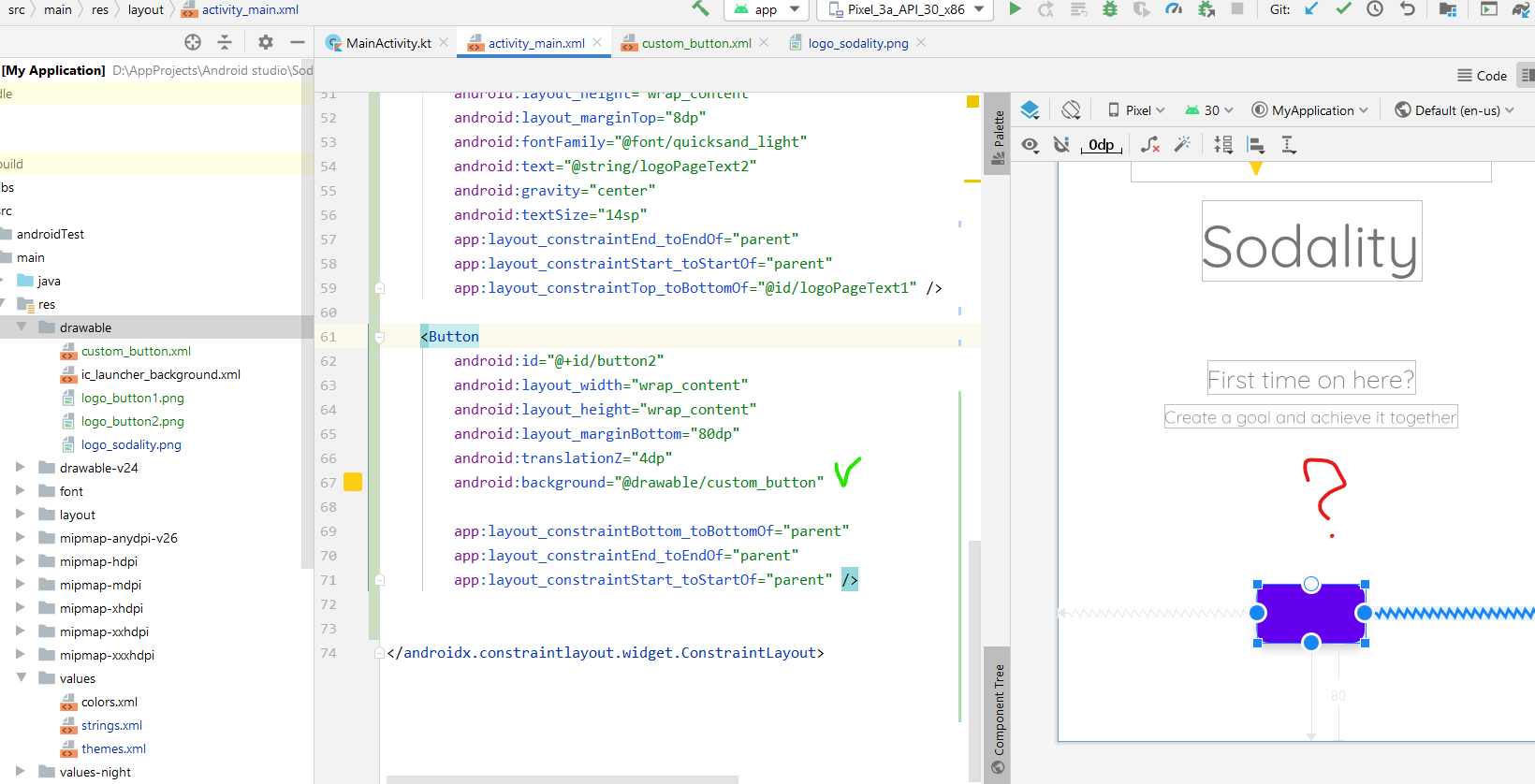
Task: Collapse the drawable folder
Action: pos(21,327)
